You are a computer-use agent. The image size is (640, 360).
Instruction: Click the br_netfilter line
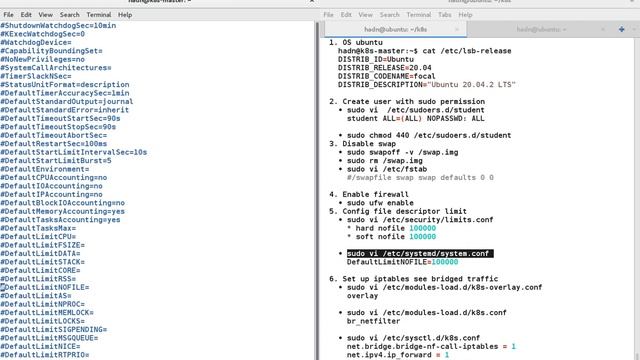(x=373, y=321)
